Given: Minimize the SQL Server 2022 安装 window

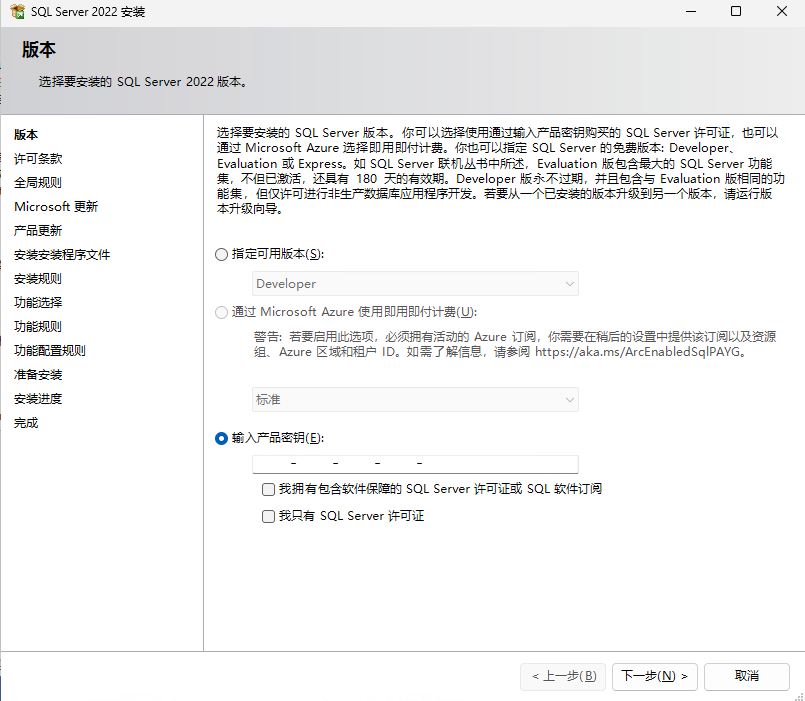Looking at the screenshot, I should click(691, 11).
